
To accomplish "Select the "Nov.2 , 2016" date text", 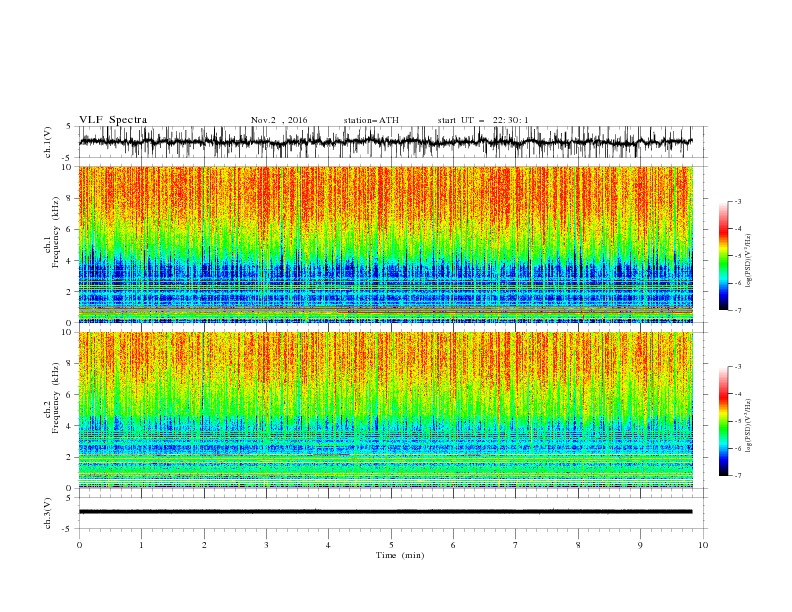I will (279, 120).
